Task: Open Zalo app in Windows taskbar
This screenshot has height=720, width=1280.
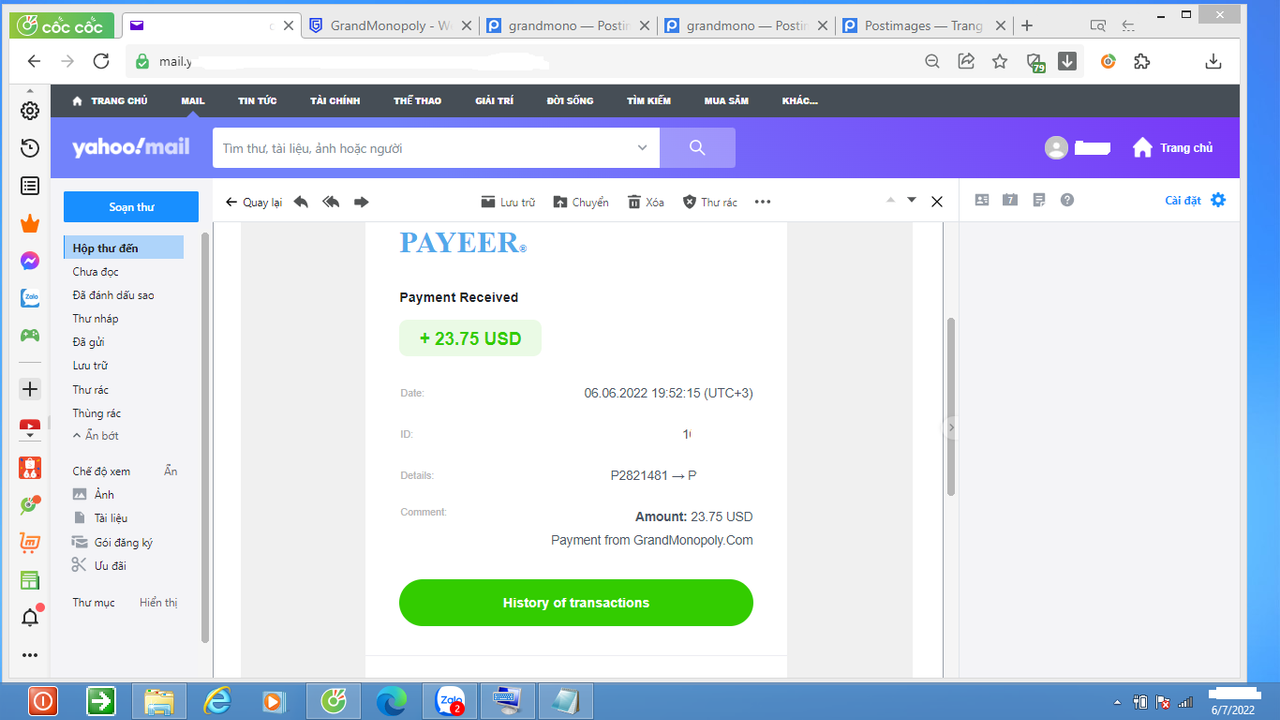Action: (450, 701)
